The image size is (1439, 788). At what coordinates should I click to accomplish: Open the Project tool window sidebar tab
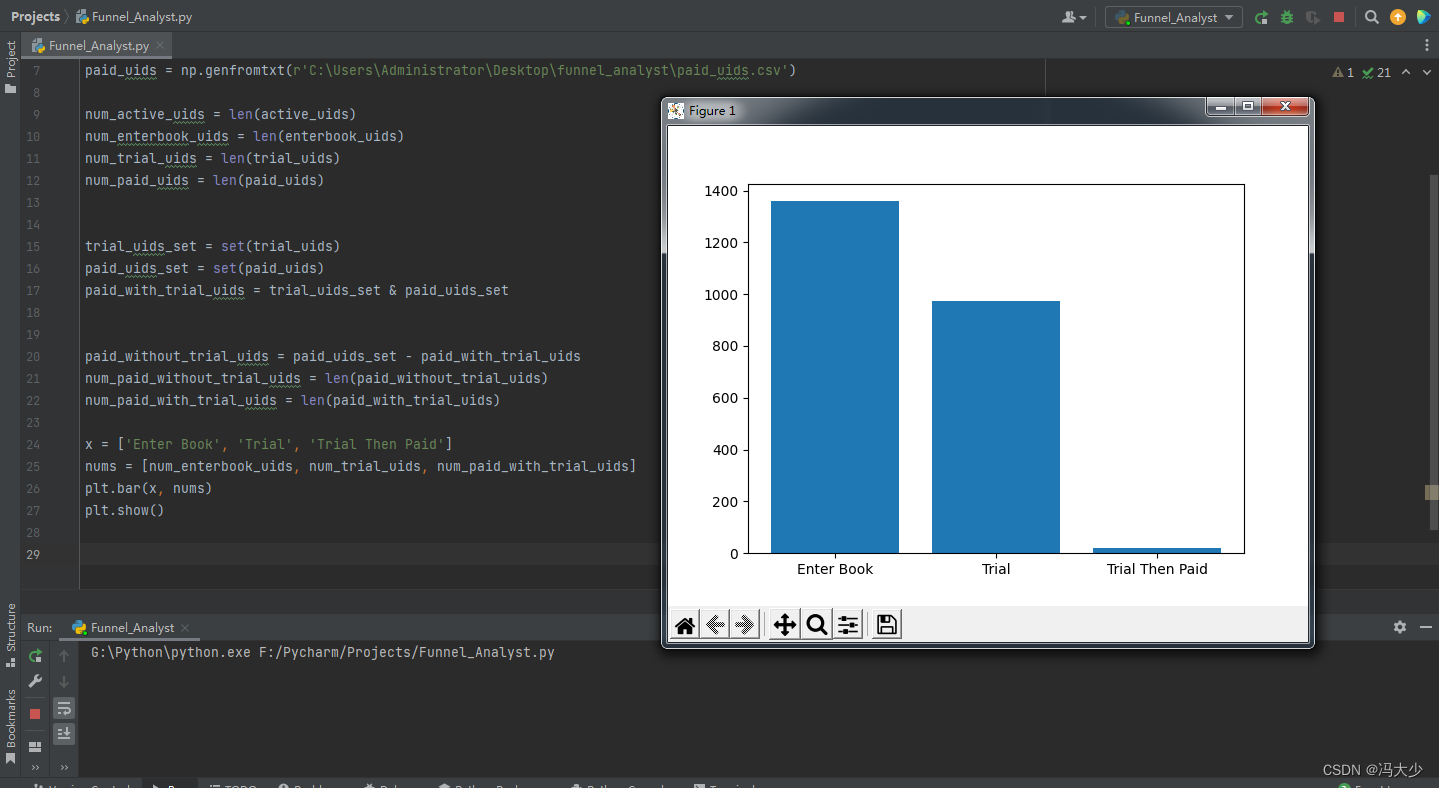[10, 66]
